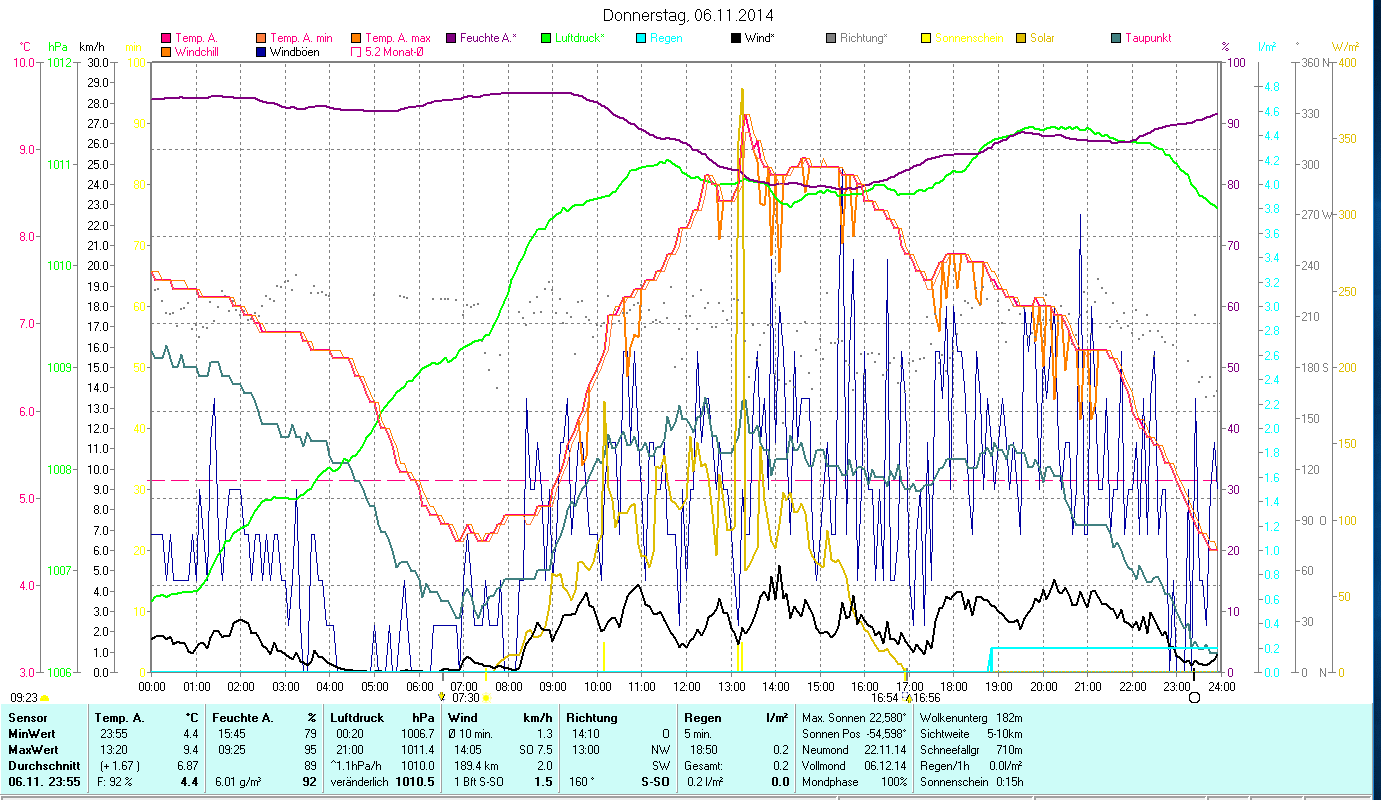Viewport: 1381px width, 800px height.
Task: Click the black Wind legend square
Action: tap(736, 38)
